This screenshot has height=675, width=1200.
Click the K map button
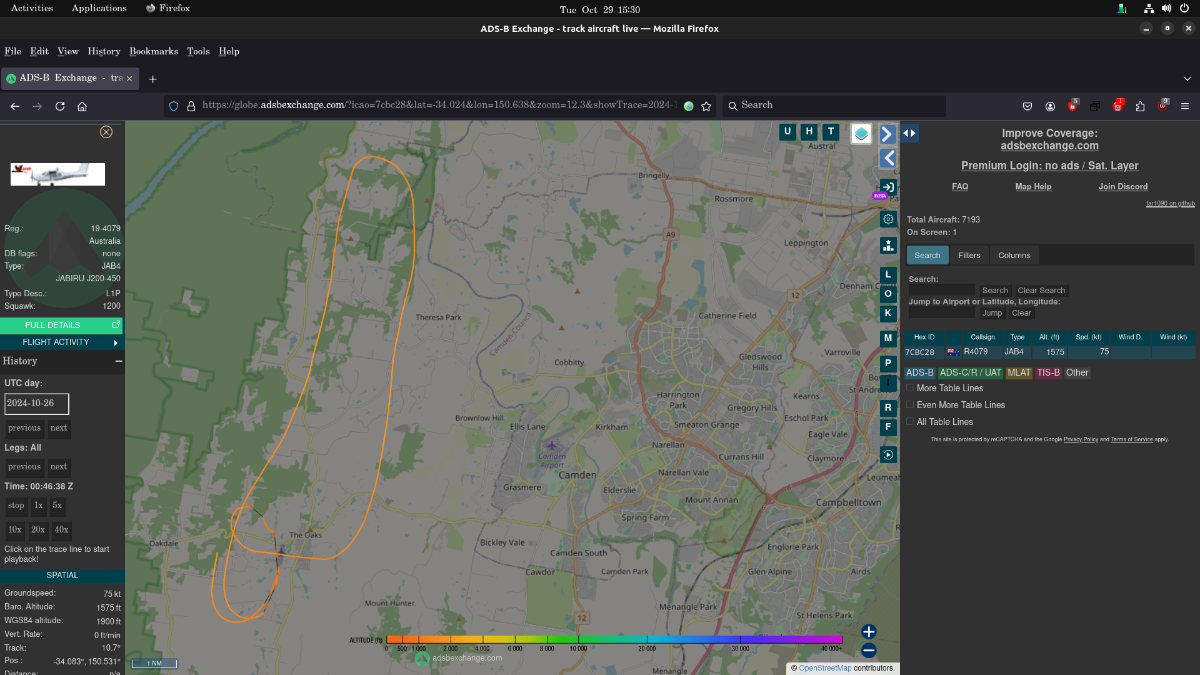click(888, 313)
